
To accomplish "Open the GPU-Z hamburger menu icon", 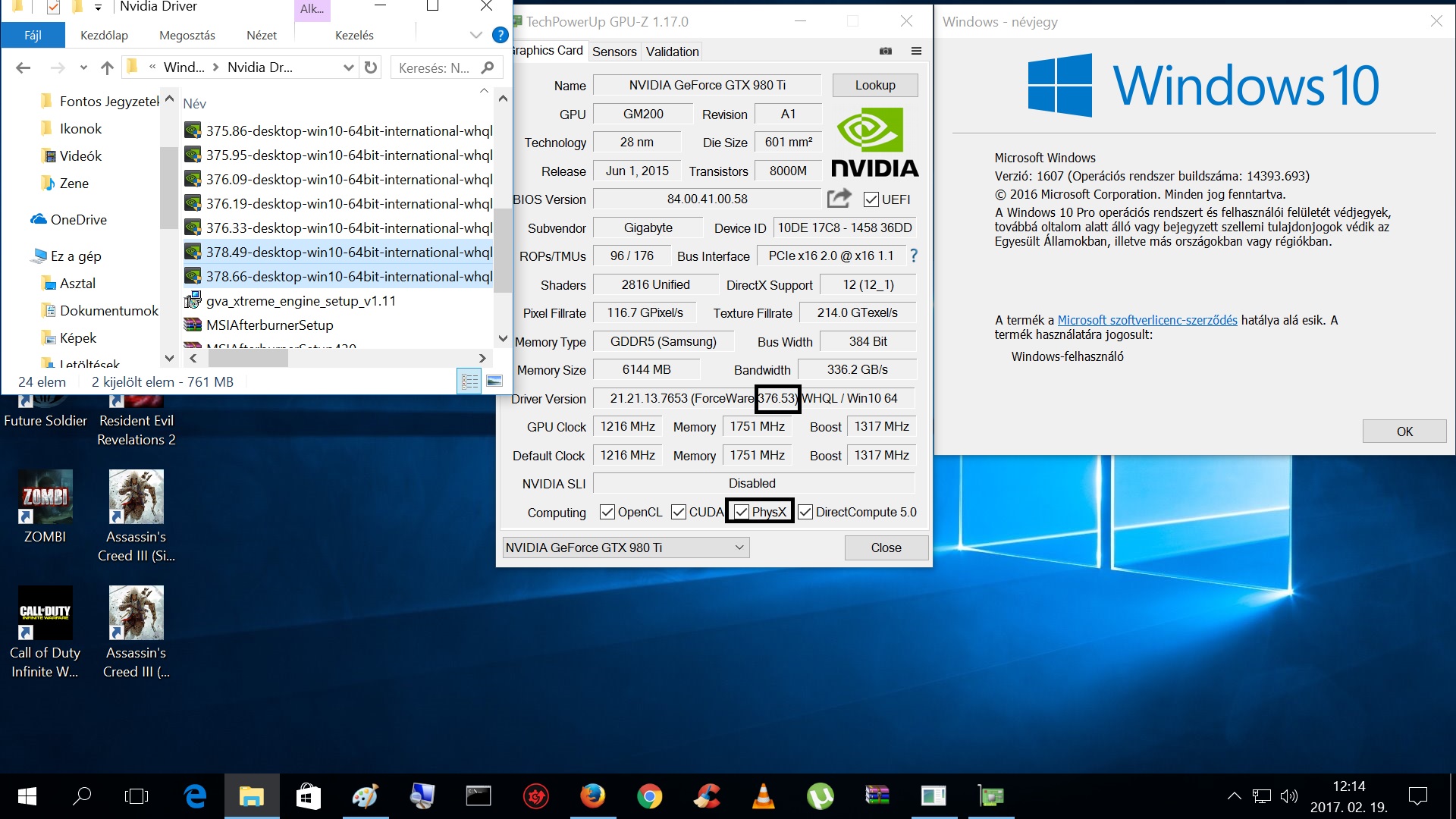I will (x=916, y=51).
